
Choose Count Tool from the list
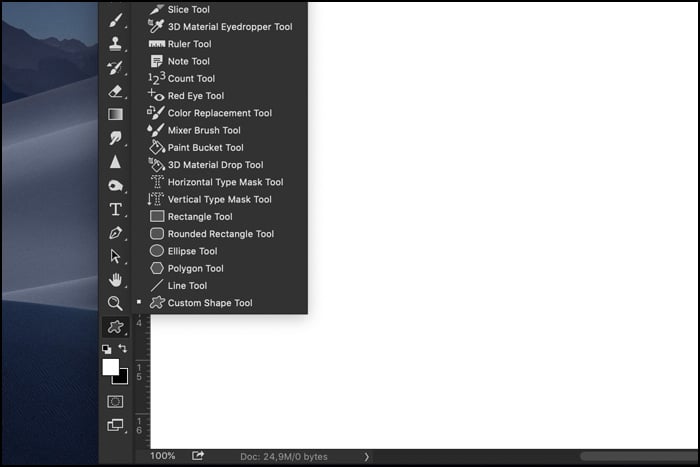[220, 79]
